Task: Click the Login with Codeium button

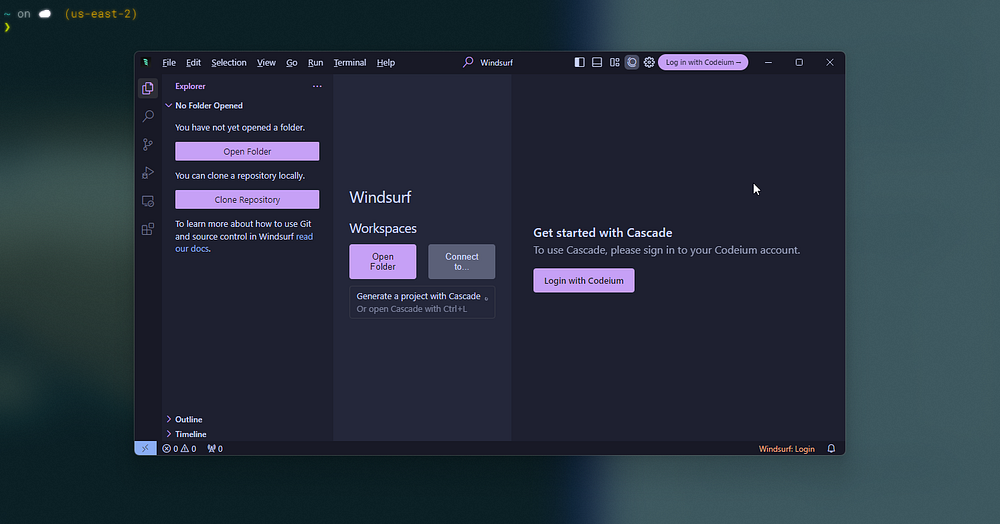Action: point(584,280)
